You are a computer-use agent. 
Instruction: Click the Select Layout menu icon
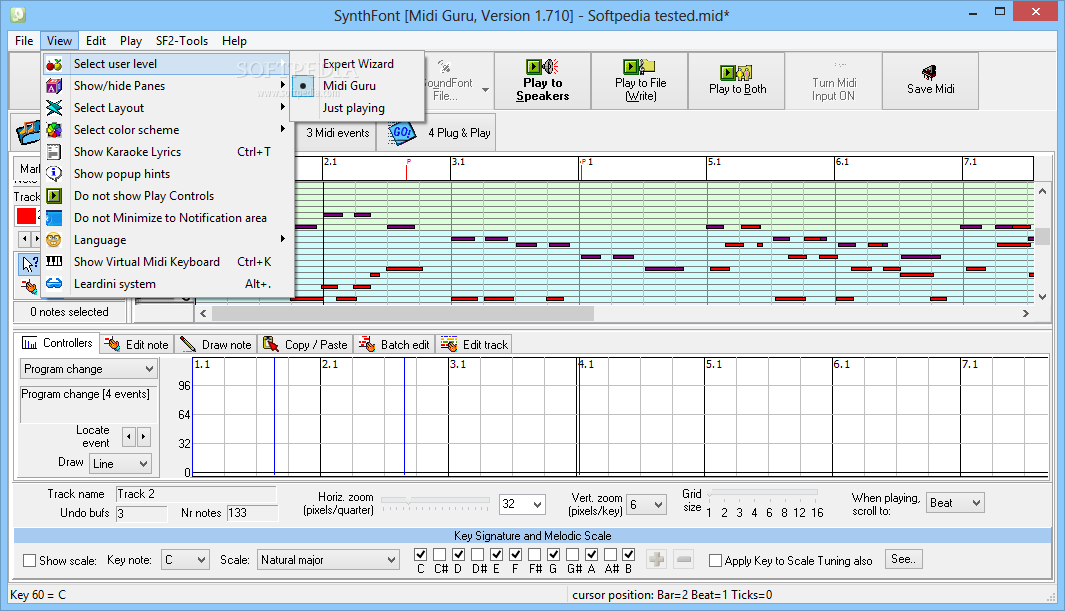[x=54, y=108]
